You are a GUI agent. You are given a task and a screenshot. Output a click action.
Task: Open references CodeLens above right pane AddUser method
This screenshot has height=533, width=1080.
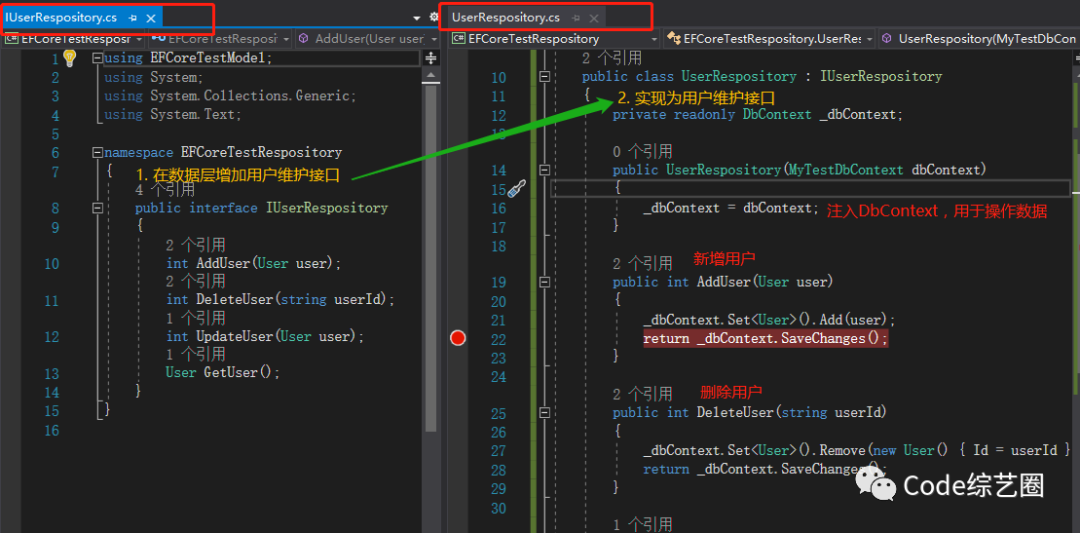643,264
